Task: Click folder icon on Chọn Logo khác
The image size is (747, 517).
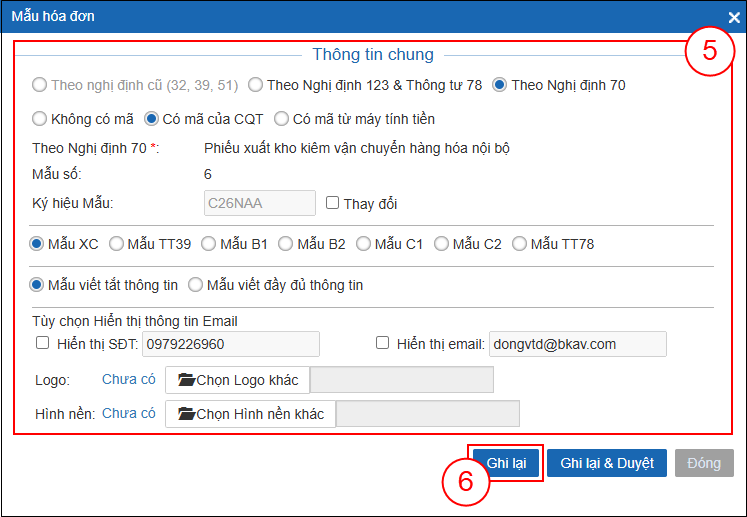Action: coord(186,380)
